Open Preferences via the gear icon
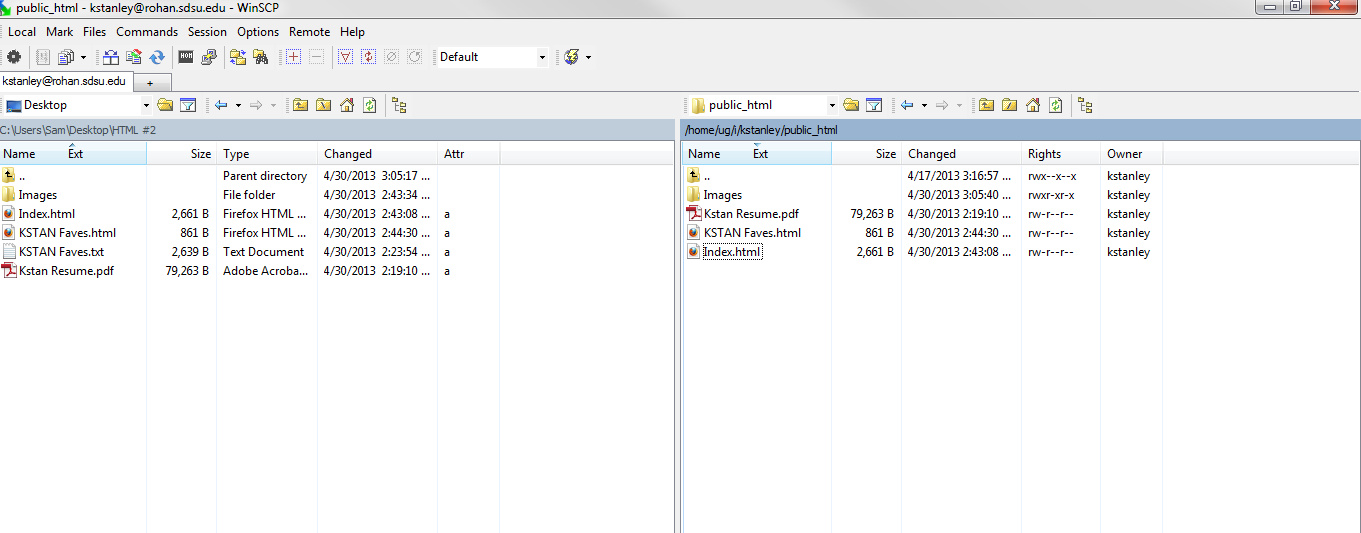 [14, 57]
